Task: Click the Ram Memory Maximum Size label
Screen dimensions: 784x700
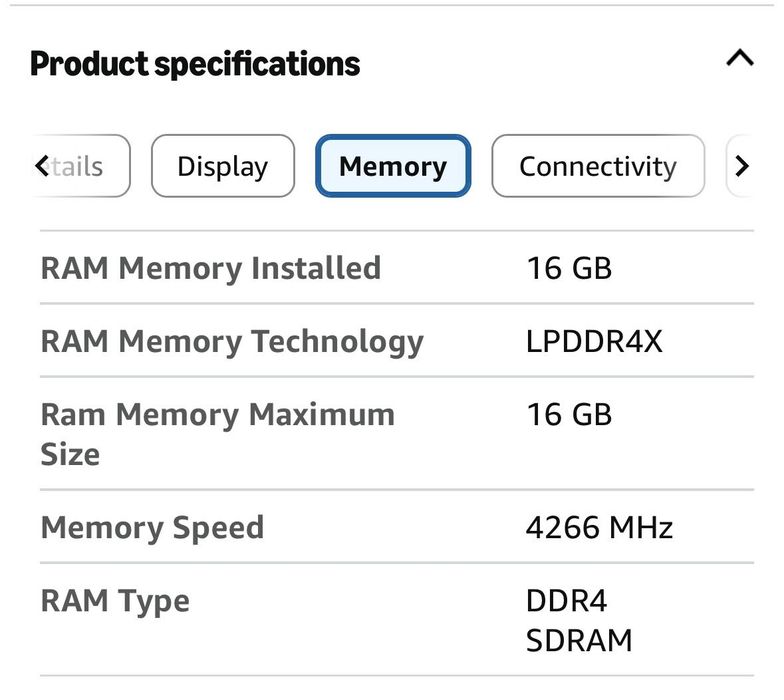Action: pyautogui.click(x=217, y=434)
